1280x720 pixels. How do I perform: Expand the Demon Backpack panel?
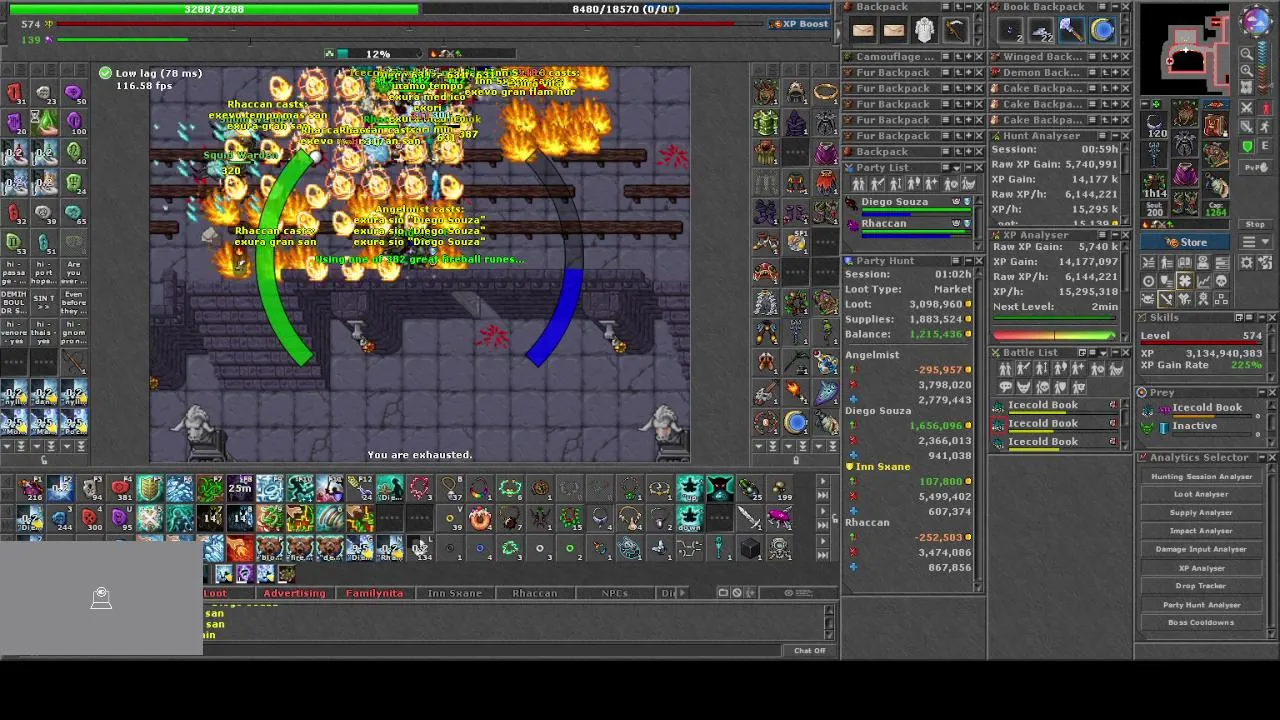click(x=1115, y=72)
